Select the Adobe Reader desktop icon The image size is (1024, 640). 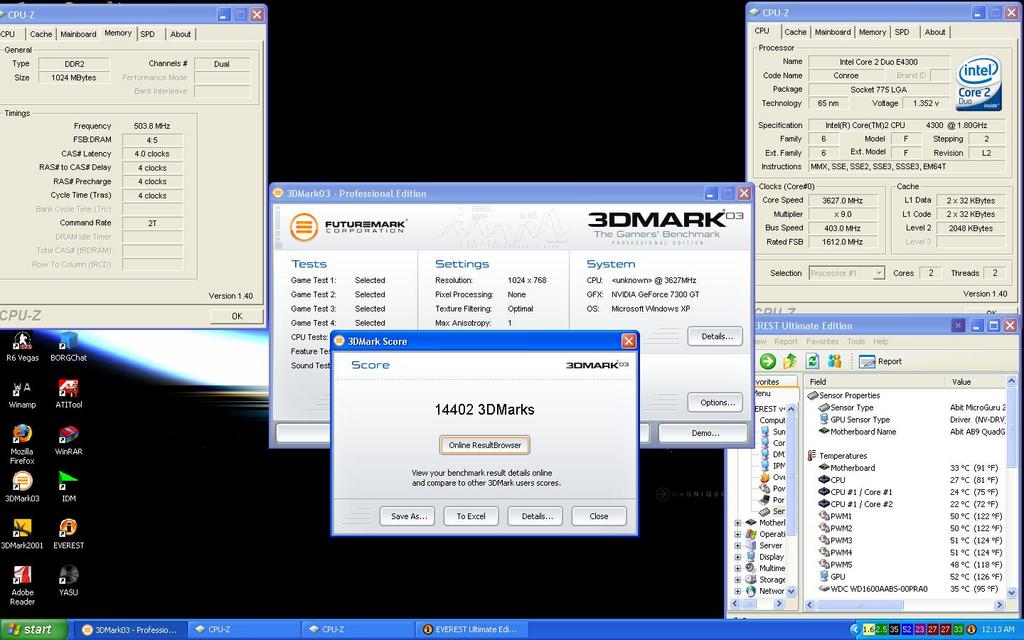22,585
